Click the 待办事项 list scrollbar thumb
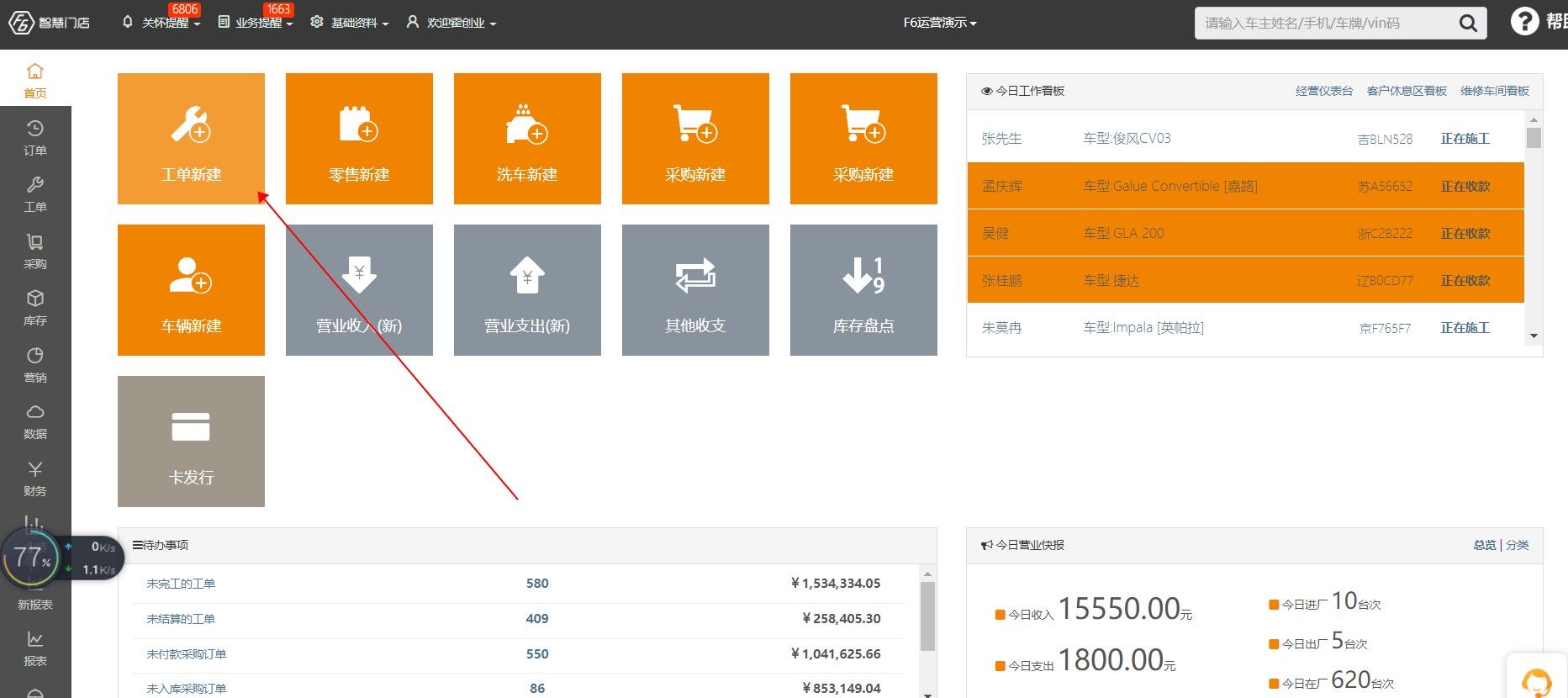 click(x=927, y=616)
